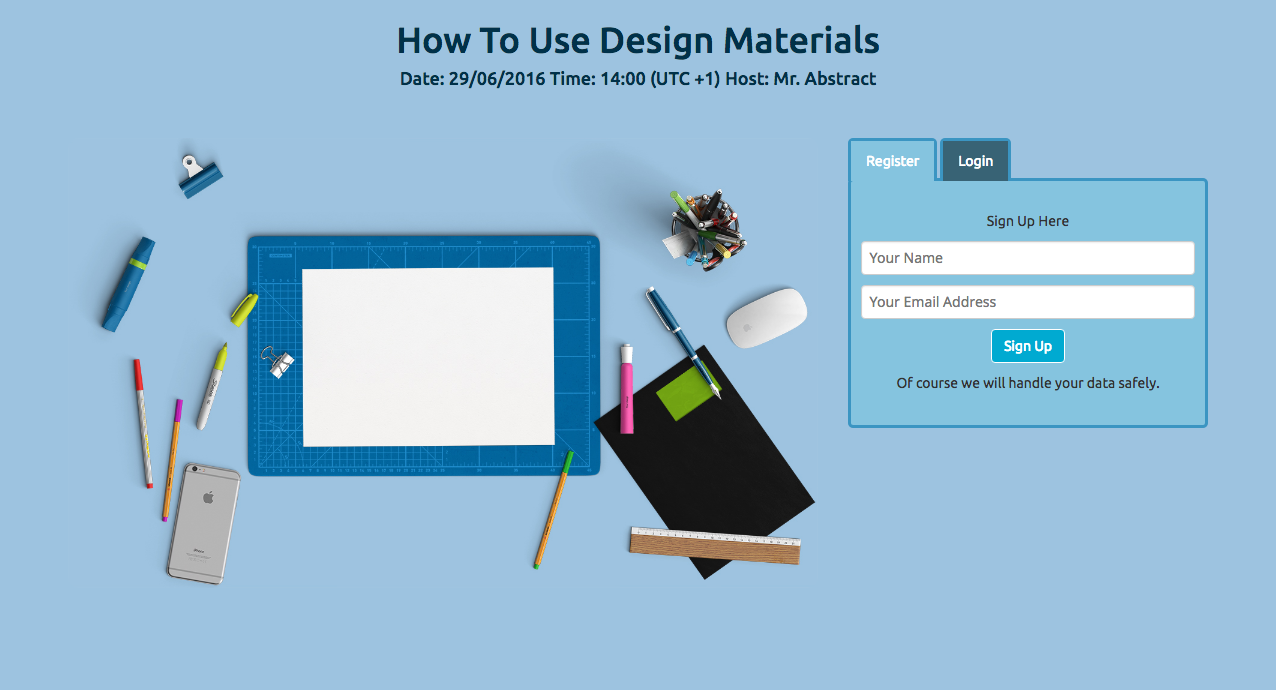Select the Register tab

[x=892, y=161]
